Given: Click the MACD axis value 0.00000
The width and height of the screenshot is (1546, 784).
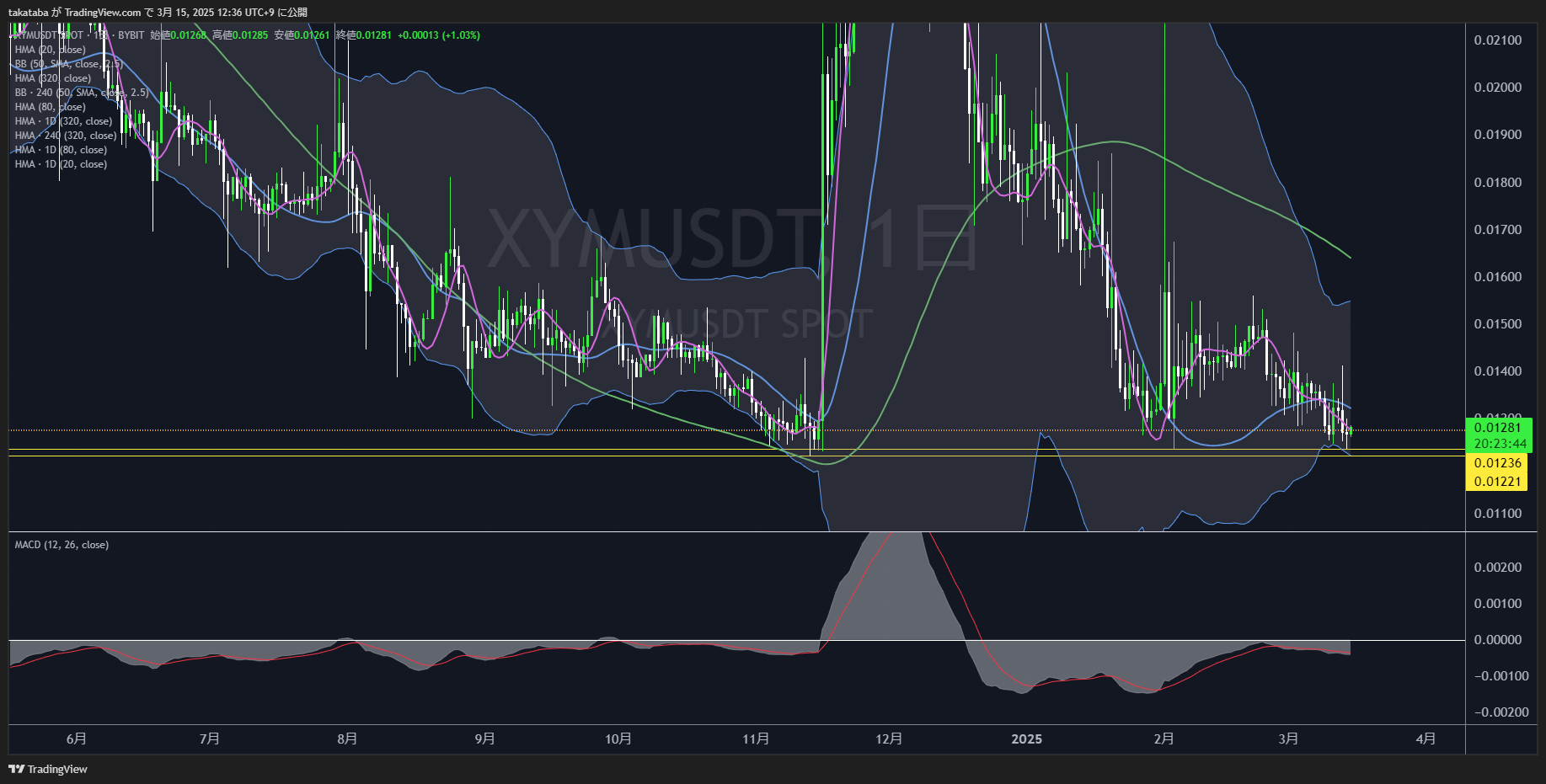Looking at the screenshot, I should (x=1498, y=640).
